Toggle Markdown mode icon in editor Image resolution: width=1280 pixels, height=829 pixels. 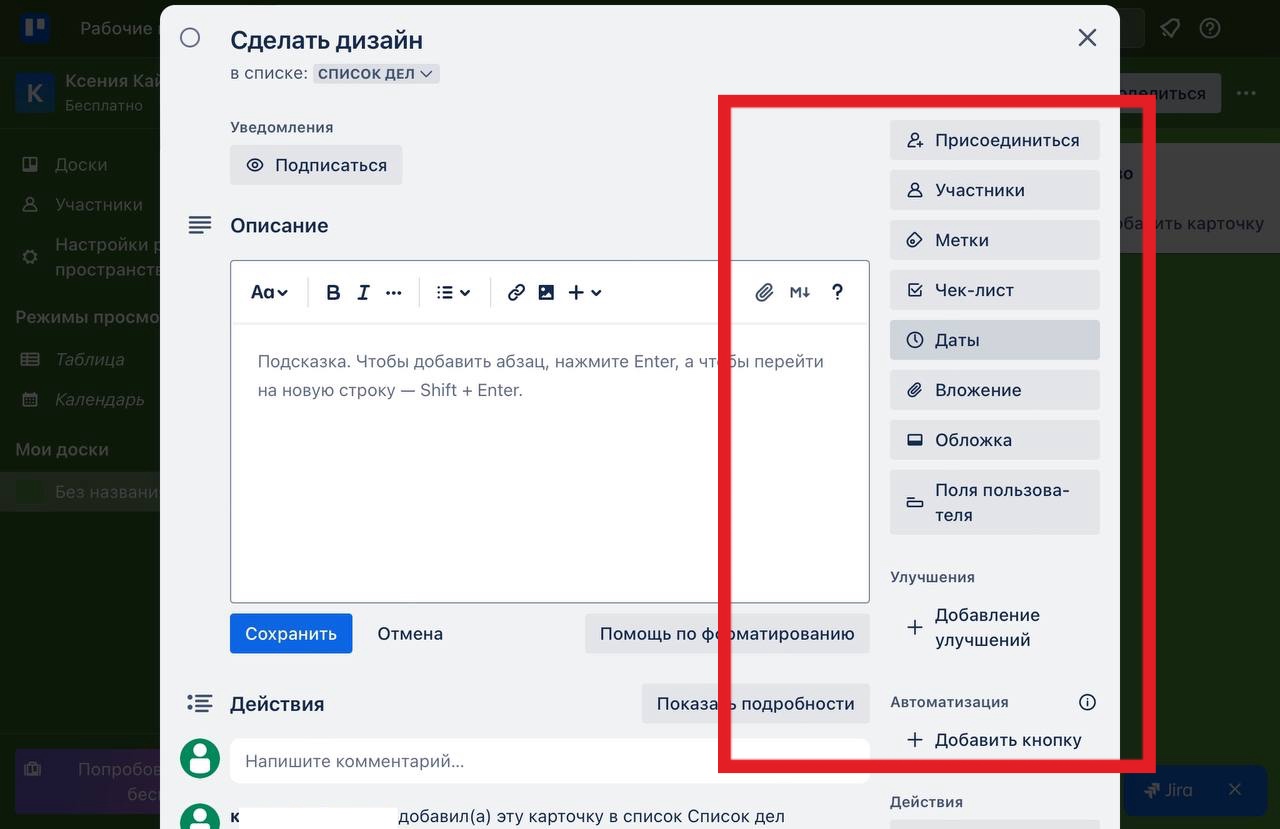[x=800, y=292]
